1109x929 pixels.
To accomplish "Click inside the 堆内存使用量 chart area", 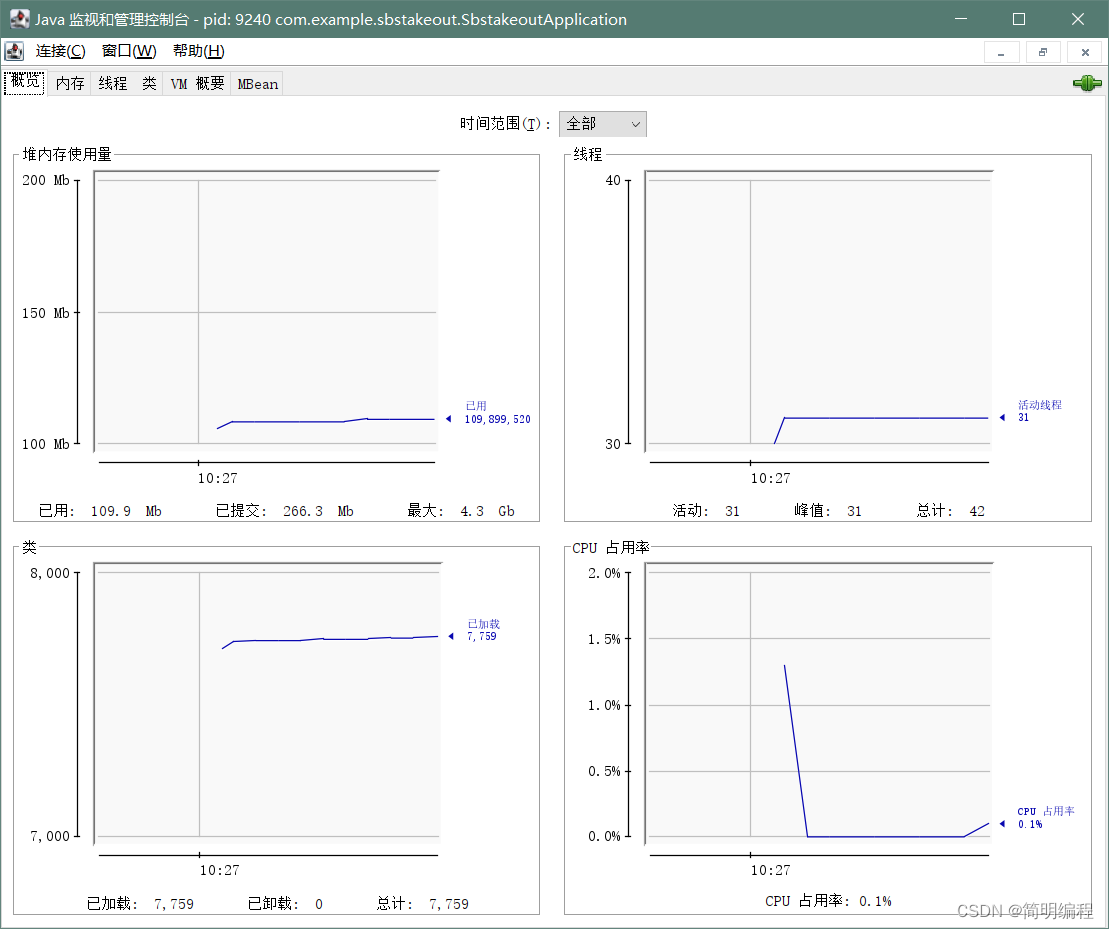I will click(265, 310).
